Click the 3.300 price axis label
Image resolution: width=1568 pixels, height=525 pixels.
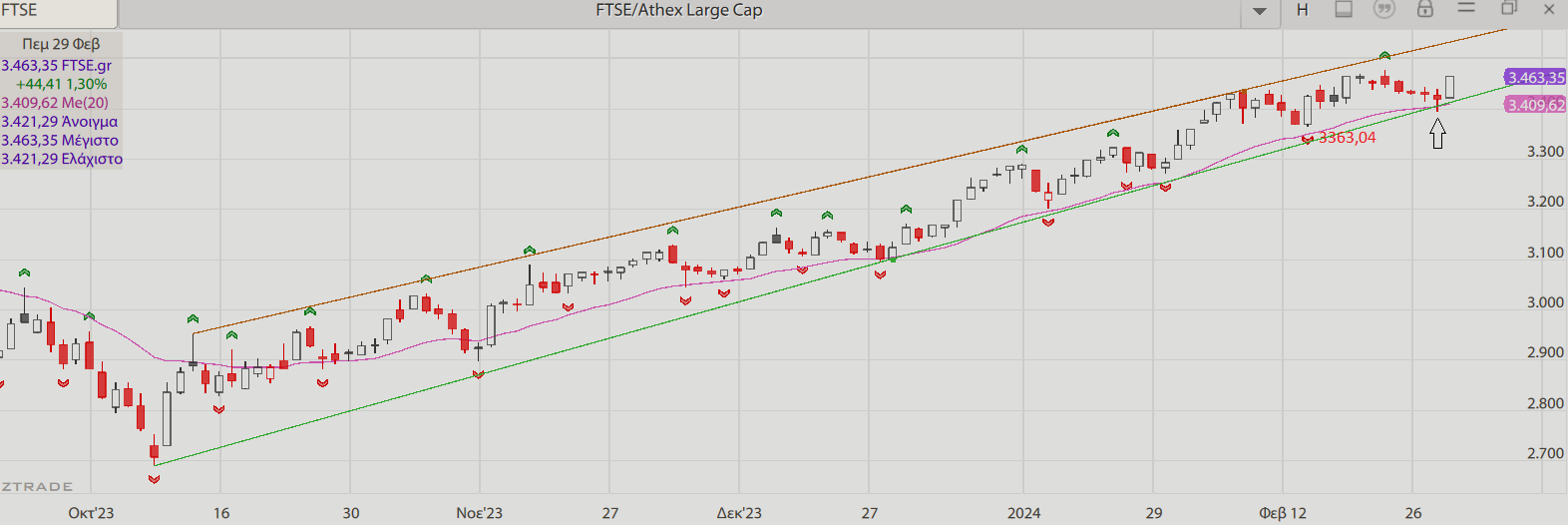1545,152
